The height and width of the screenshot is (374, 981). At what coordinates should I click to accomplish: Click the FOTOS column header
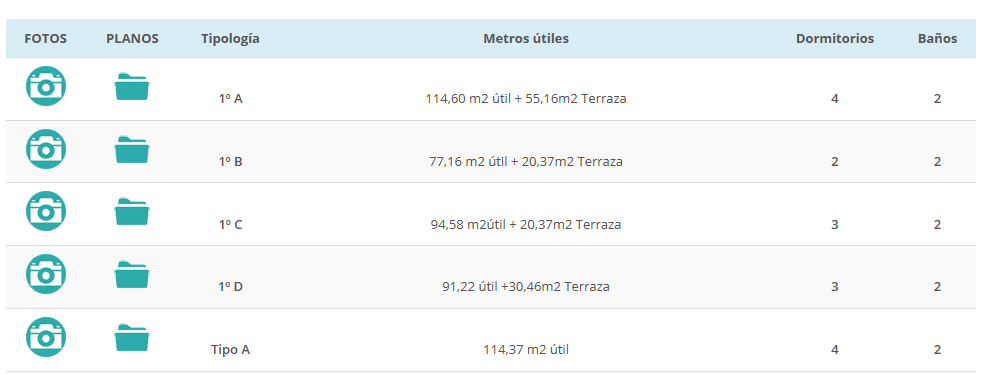(x=46, y=39)
